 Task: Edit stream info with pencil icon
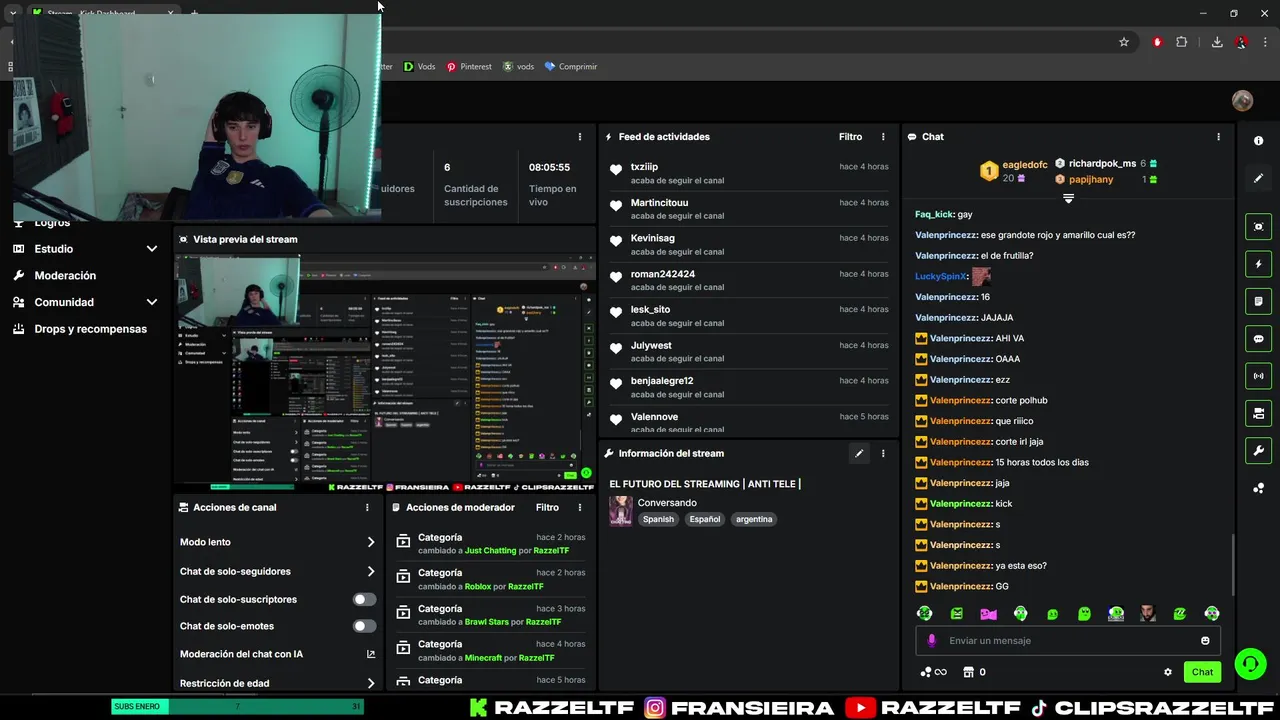pos(858,453)
